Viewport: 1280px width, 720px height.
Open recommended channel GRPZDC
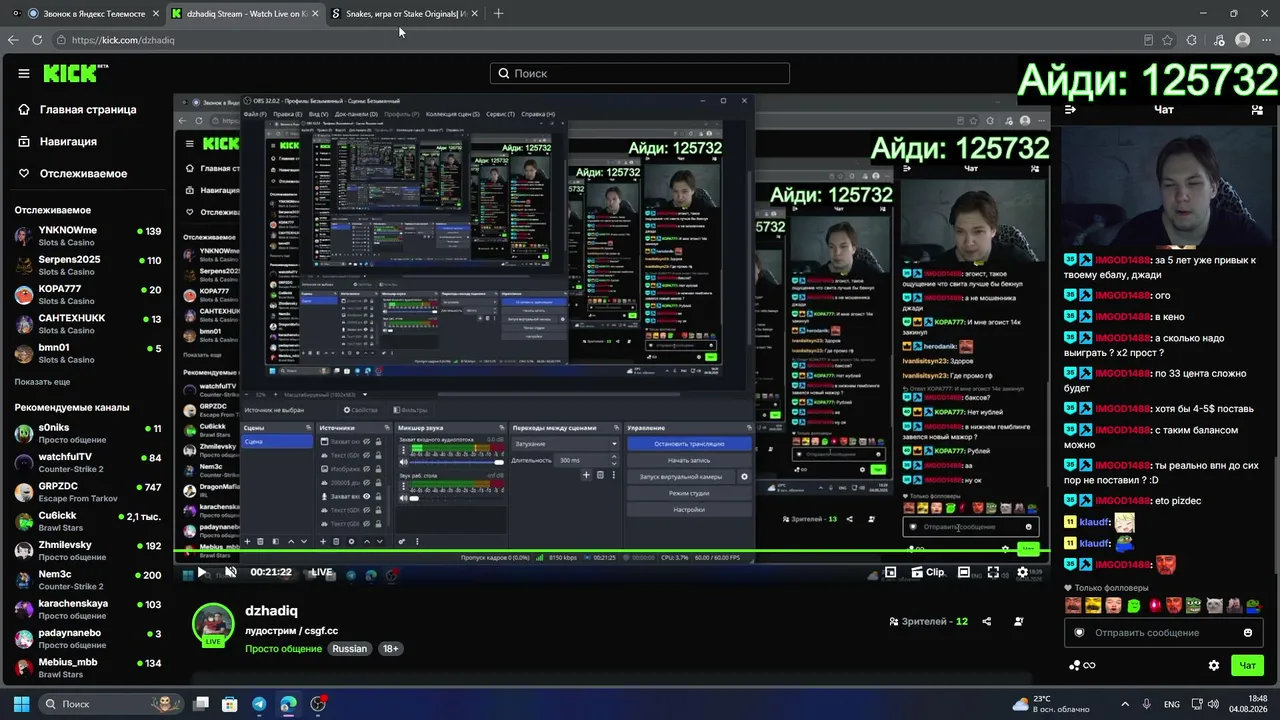[x=87, y=491]
